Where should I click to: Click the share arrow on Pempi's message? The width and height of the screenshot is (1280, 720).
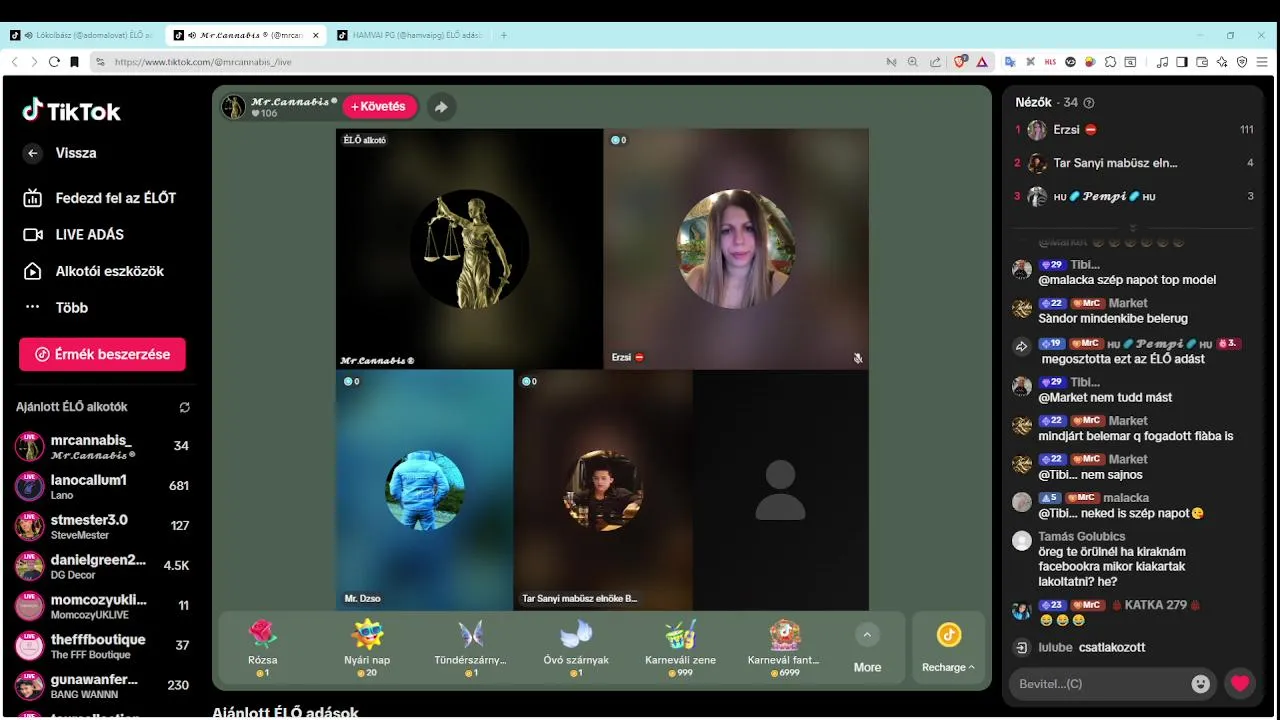tap(1022, 346)
